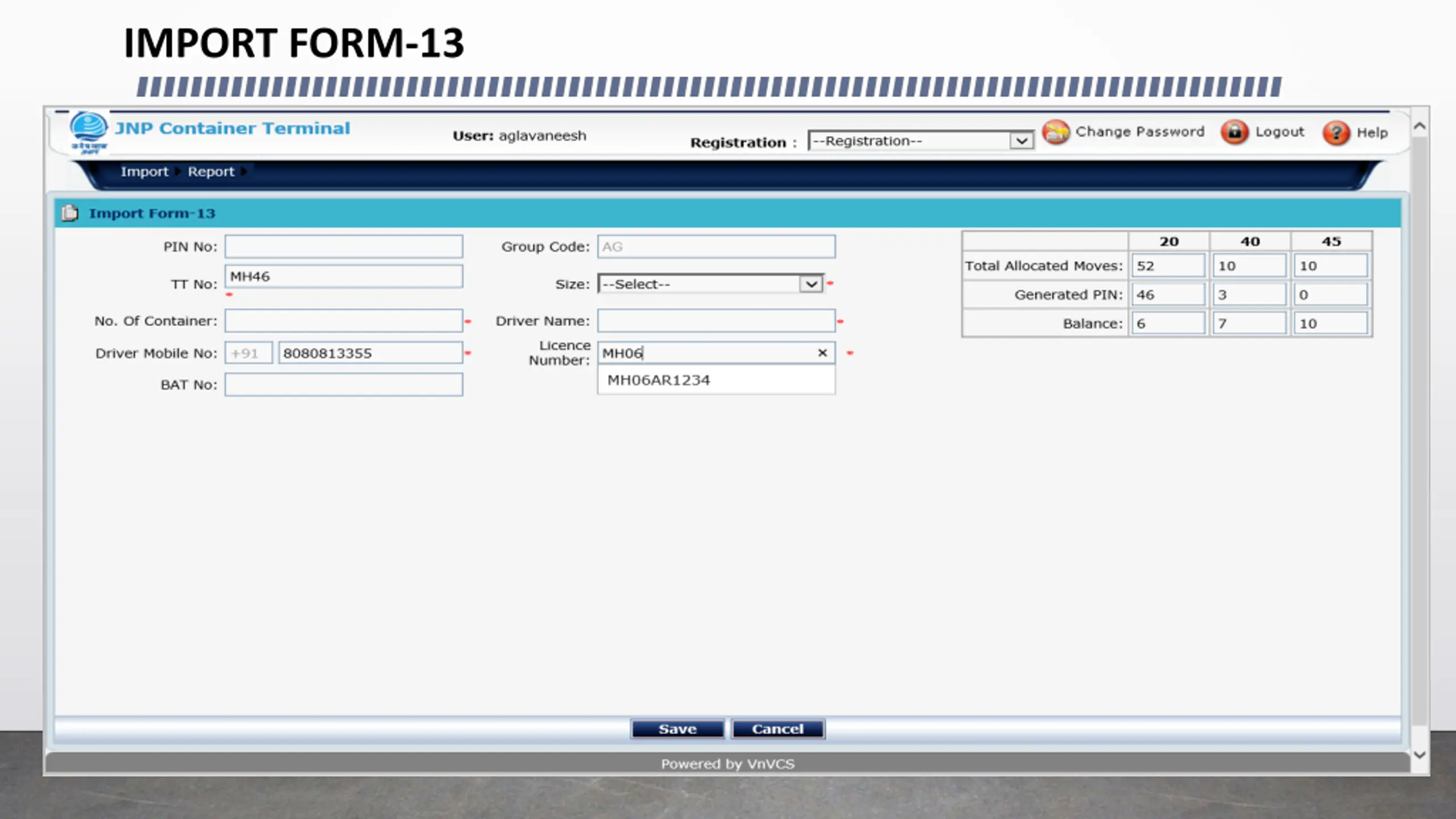Screen dimensions: 1456x819
Task: Click the JNP Container Terminal logo
Action: (89, 133)
